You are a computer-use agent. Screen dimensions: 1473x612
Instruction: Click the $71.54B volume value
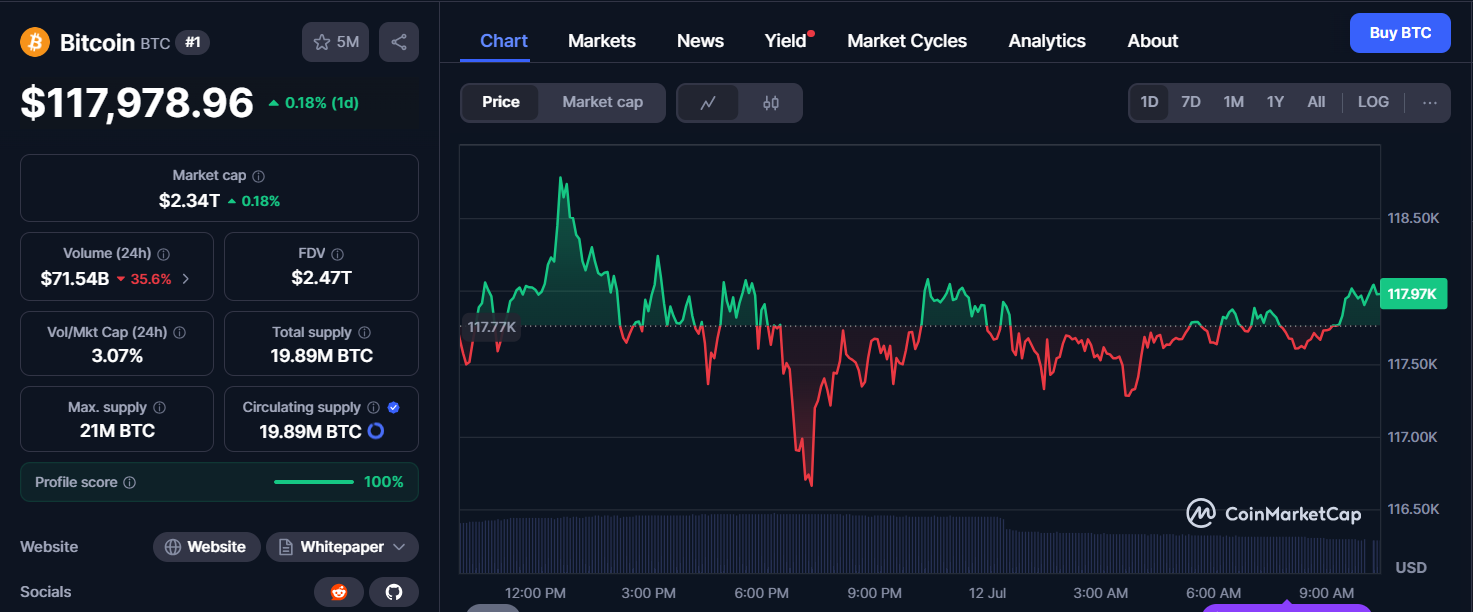(75, 279)
